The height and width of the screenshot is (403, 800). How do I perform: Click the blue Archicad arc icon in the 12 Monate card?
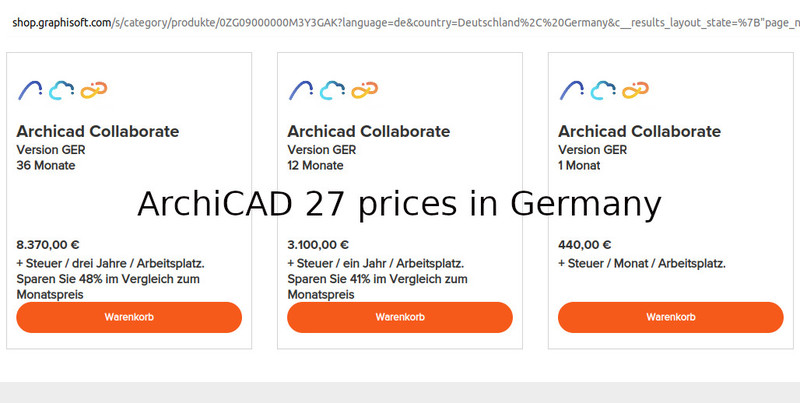tap(301, 90)
